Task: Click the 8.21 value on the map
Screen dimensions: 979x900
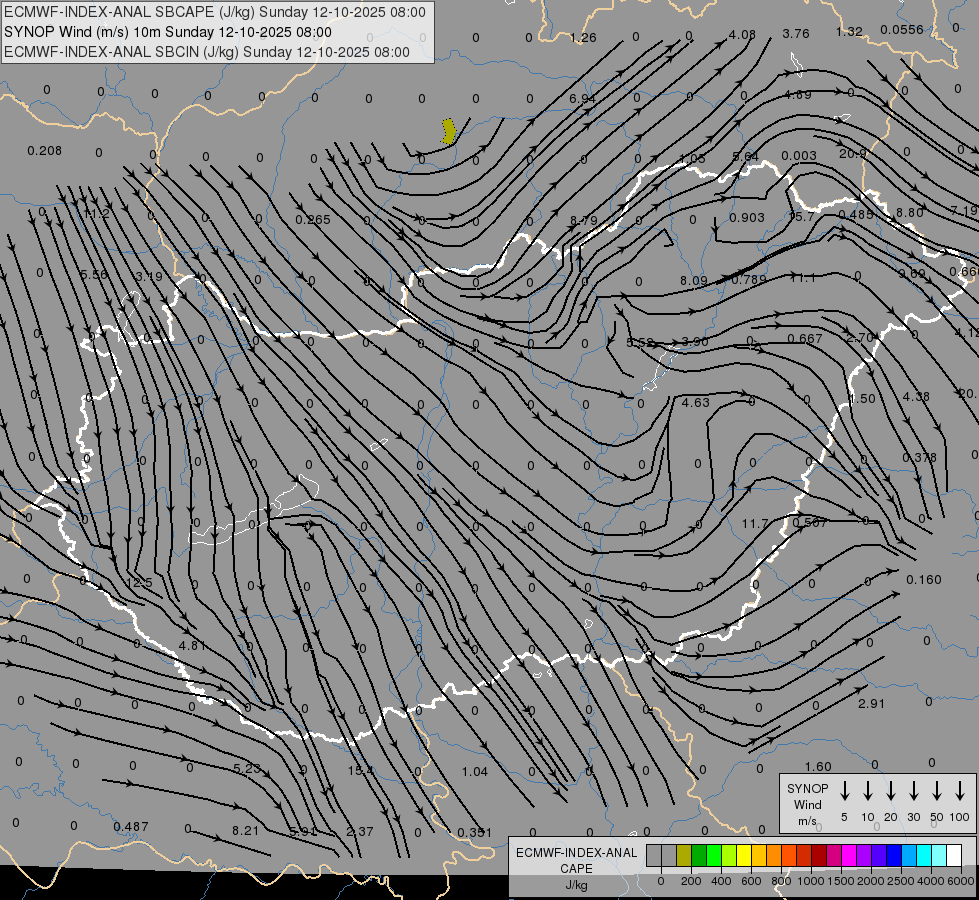Action: click(245, 831)
